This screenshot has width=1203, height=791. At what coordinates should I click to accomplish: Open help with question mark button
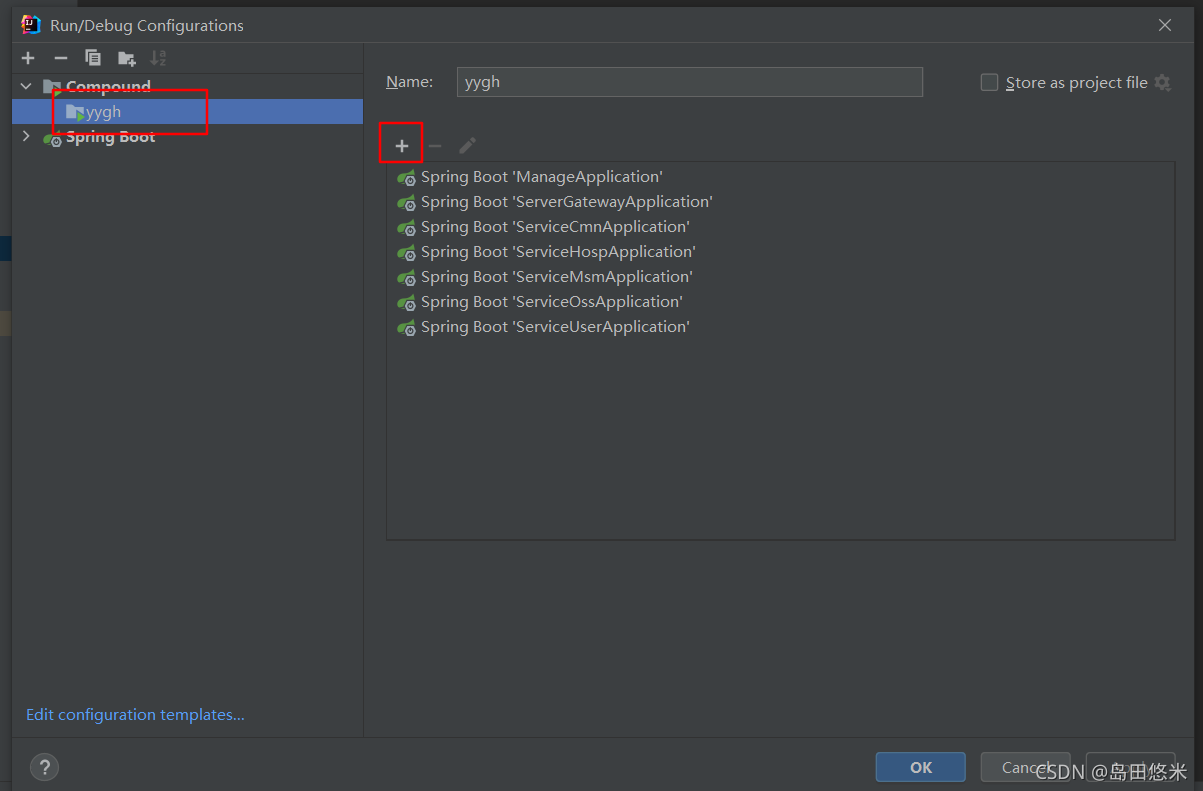click(x=44, y=767)
